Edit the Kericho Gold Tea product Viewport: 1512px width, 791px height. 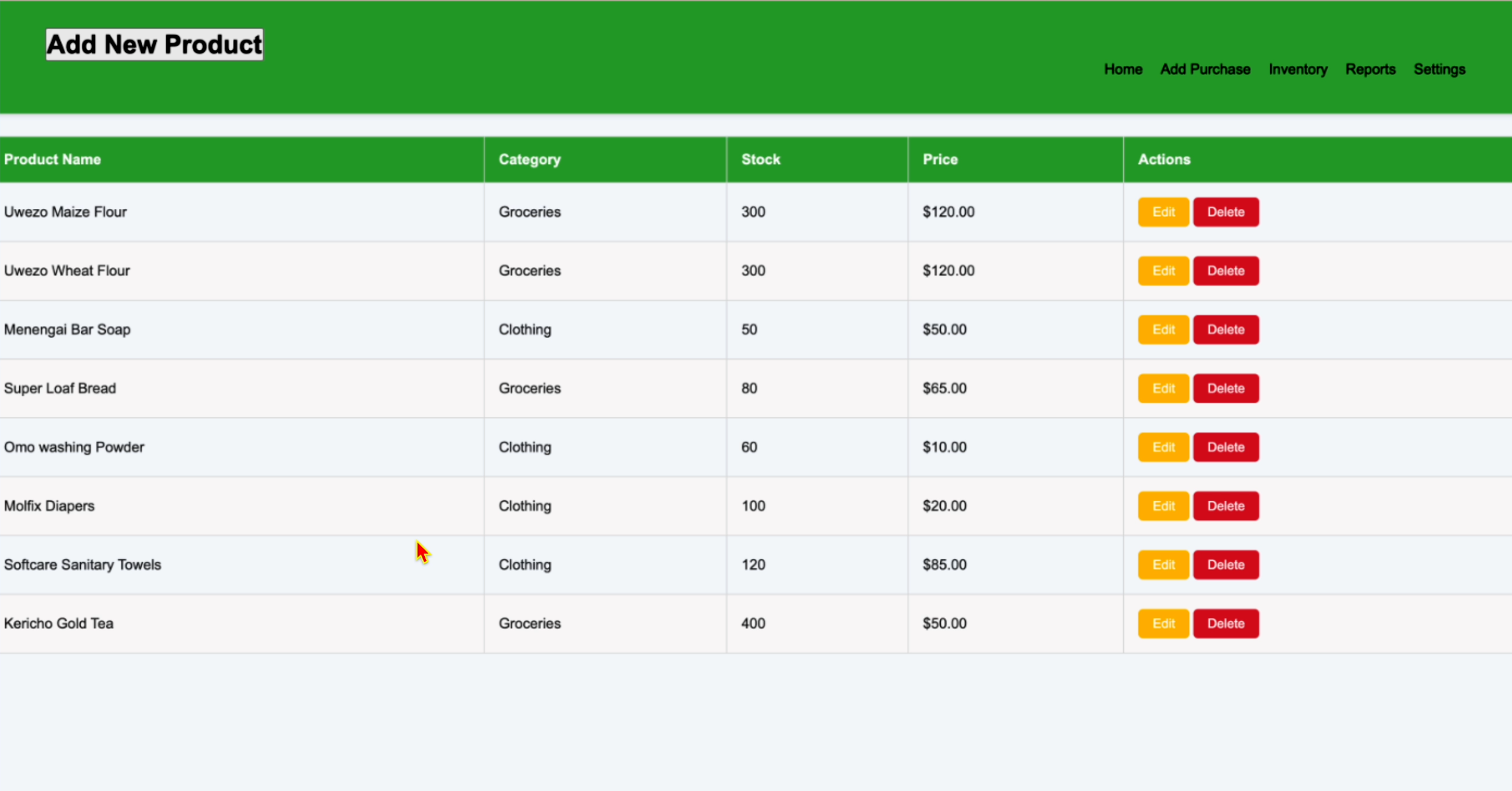point(1163,623)
